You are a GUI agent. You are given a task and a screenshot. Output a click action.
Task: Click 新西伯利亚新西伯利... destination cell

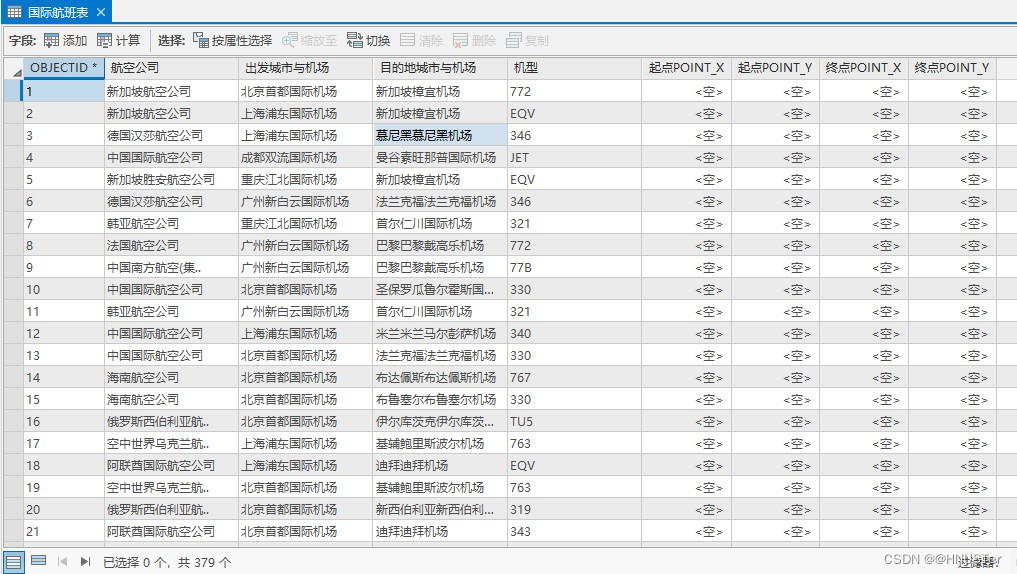point(440,510)
